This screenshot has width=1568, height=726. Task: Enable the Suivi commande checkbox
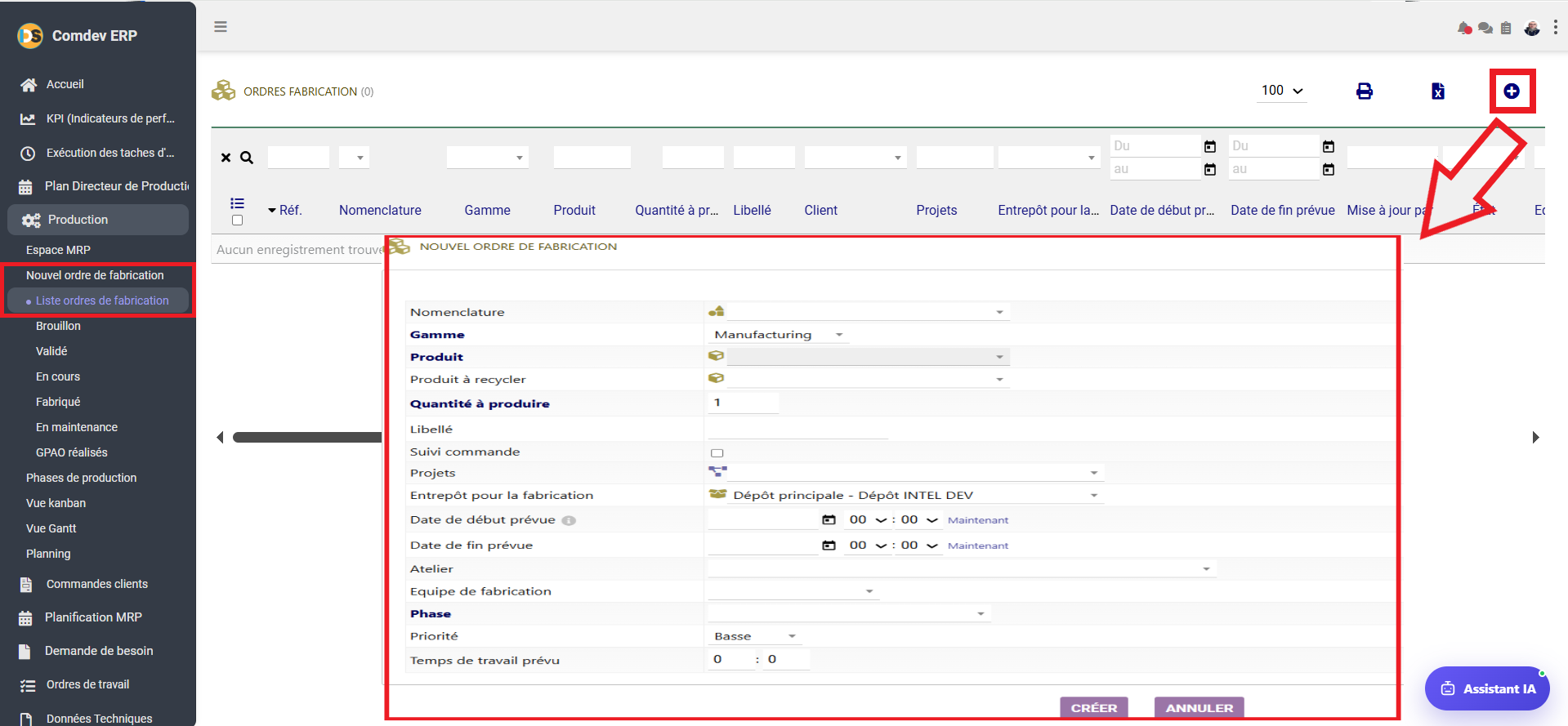[717, 452]
